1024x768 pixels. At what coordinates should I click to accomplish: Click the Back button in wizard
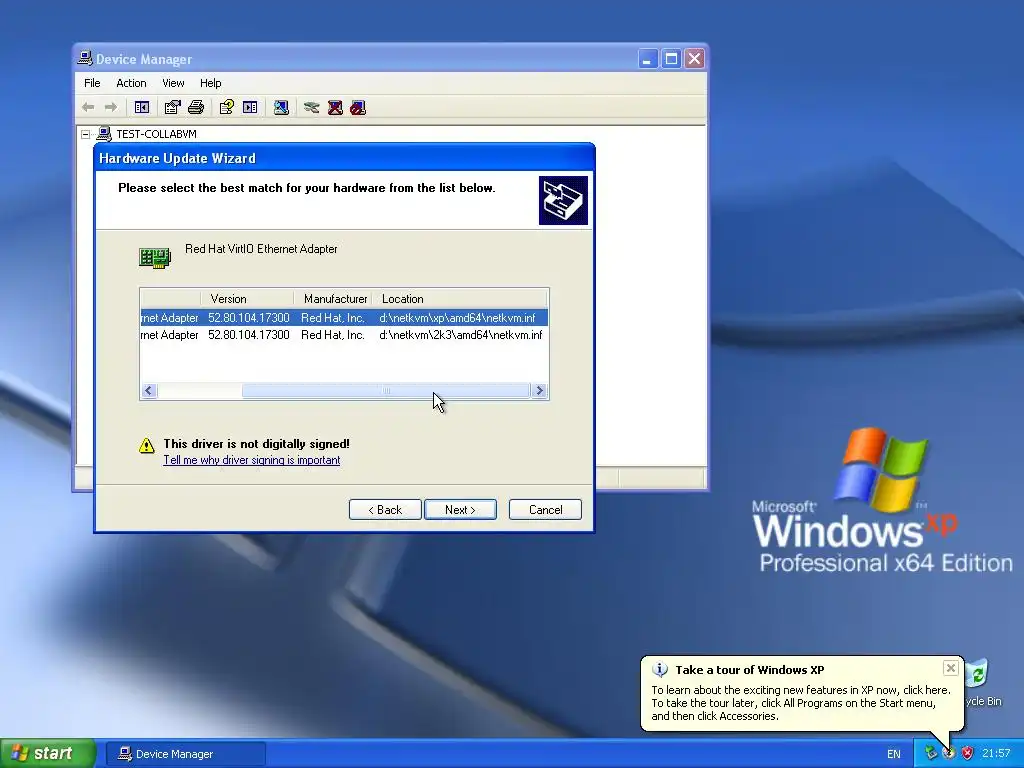pyautogui.click(x=385, y=510)
